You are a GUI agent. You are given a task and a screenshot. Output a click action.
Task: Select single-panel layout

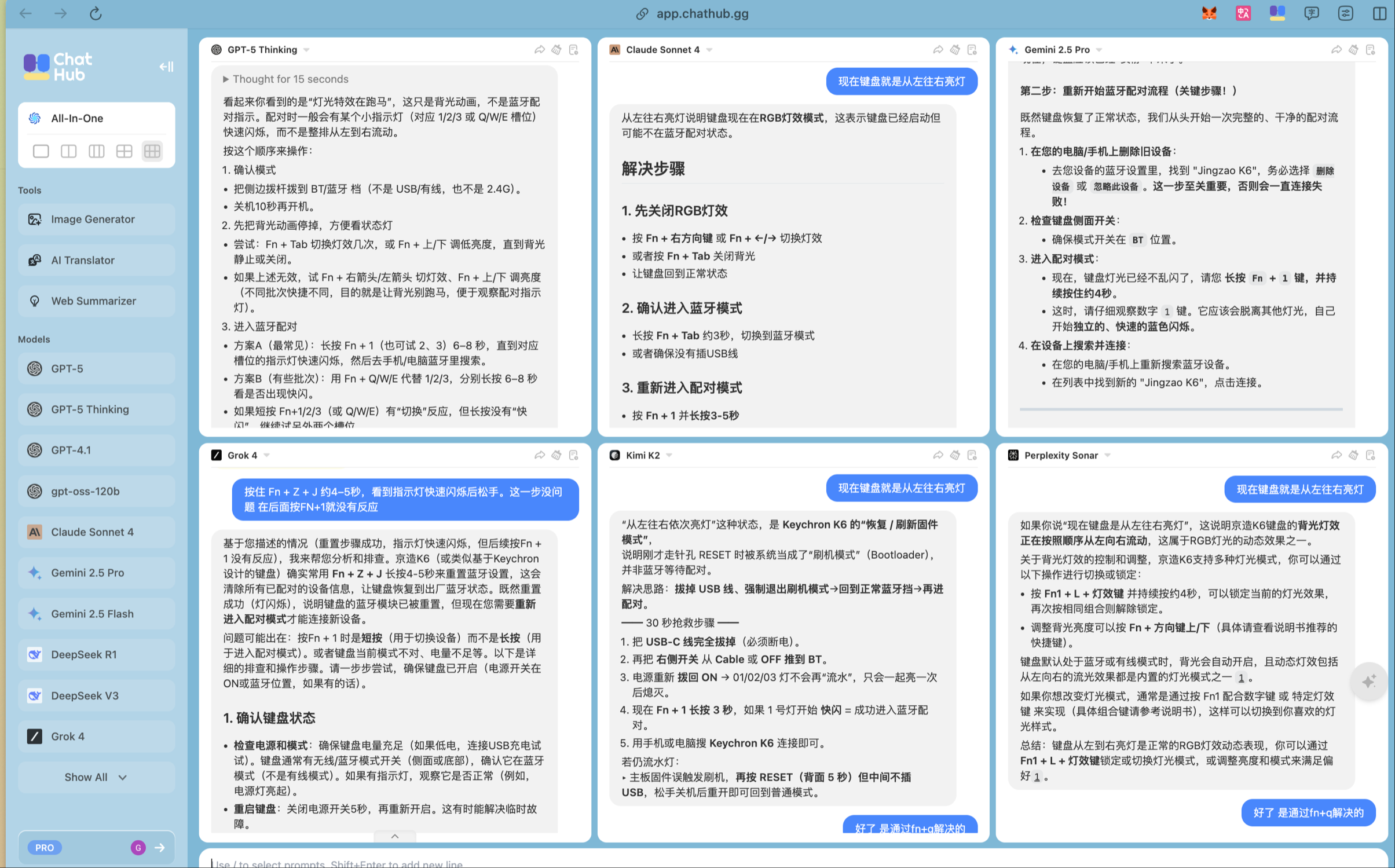tap(41, 151)
